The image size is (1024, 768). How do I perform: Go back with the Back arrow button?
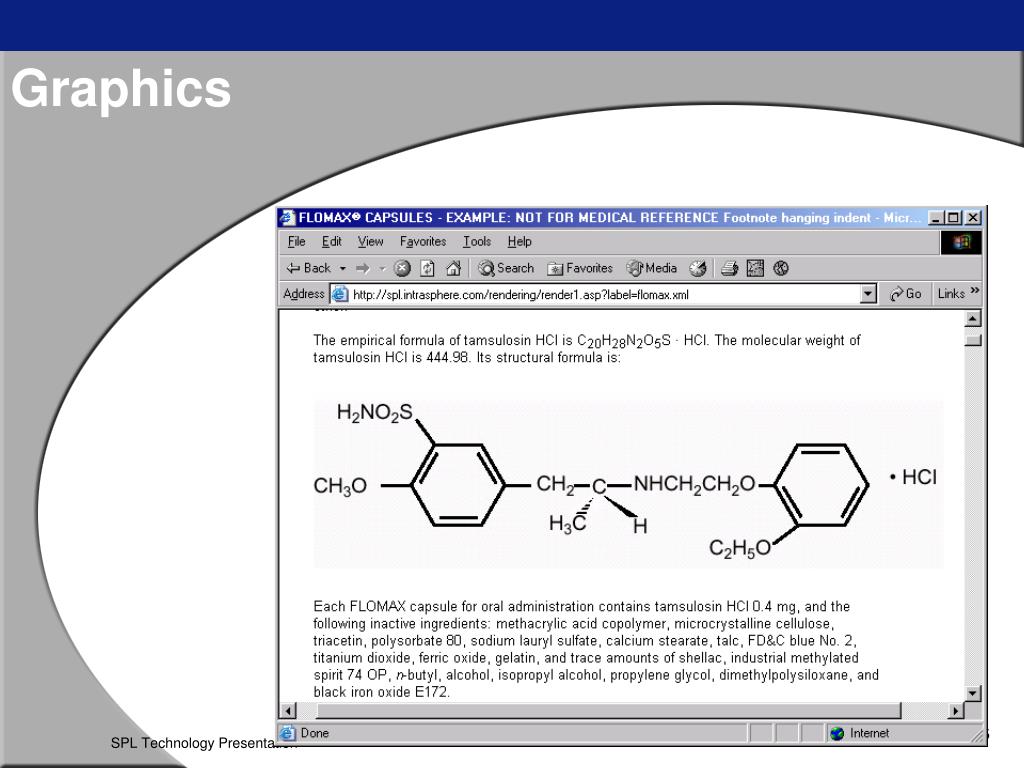coord(308,268)
